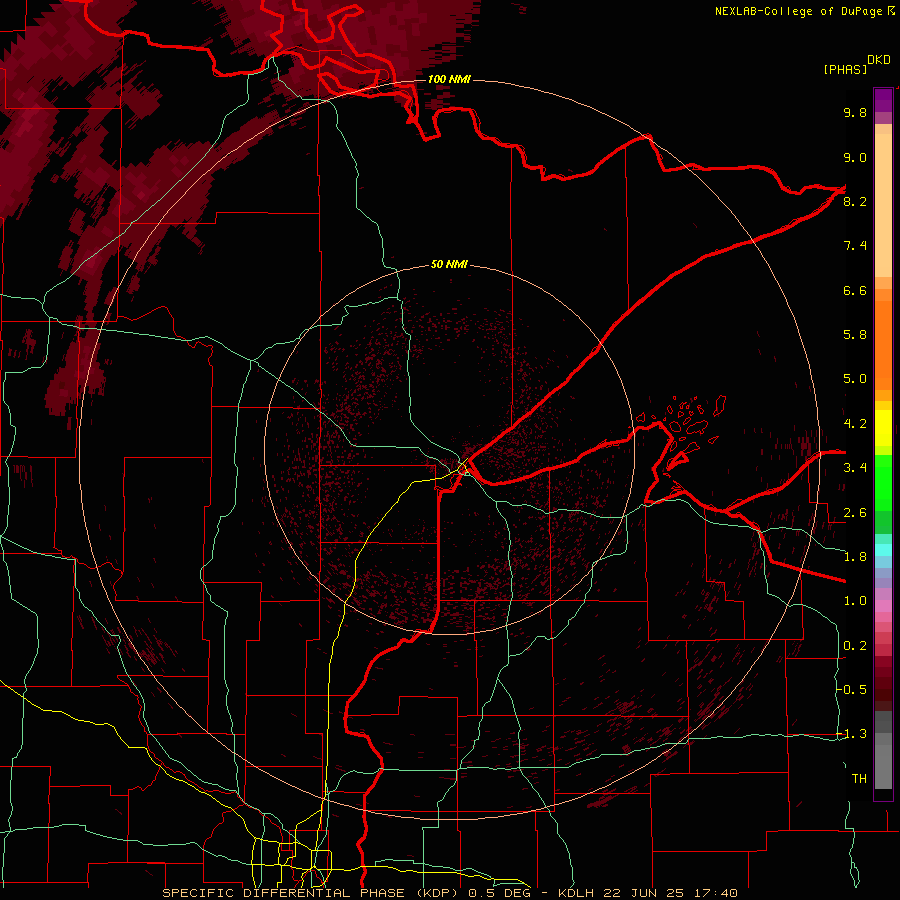Click the dark orange segment of color bar
900x900 pixels.
[883, 345]
